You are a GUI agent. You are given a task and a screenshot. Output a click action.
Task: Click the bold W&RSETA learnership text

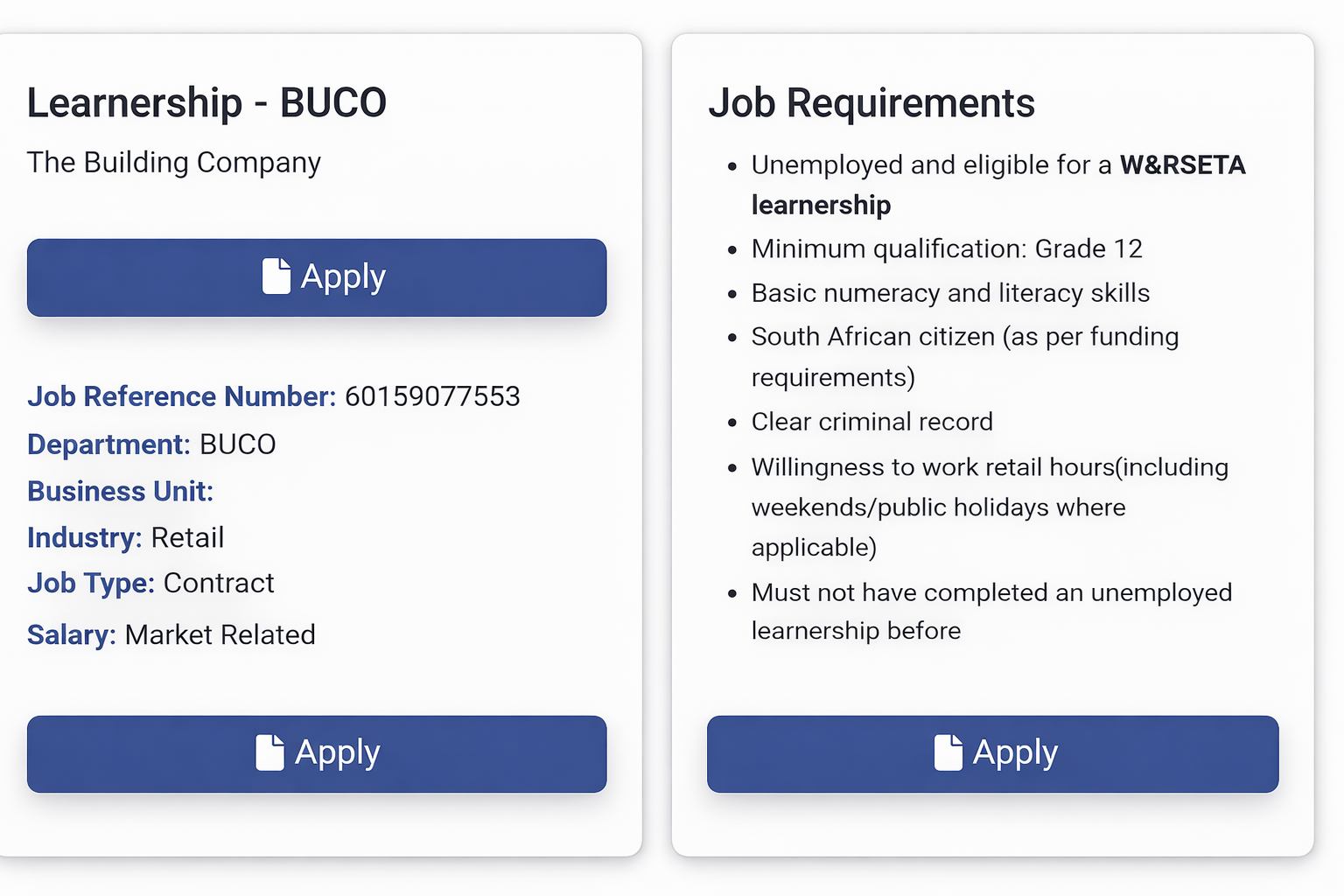point(1182,165)
